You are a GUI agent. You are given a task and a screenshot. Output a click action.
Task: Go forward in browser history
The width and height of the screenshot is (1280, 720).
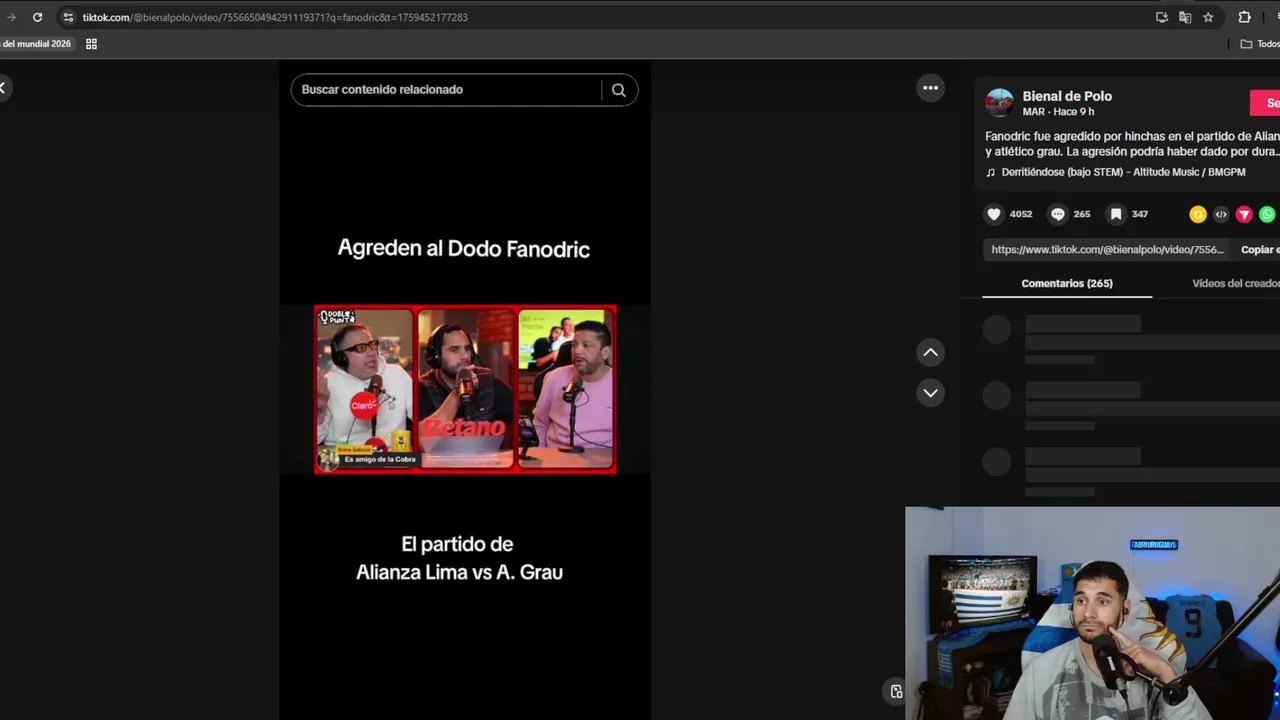click(x=11, y=17)
